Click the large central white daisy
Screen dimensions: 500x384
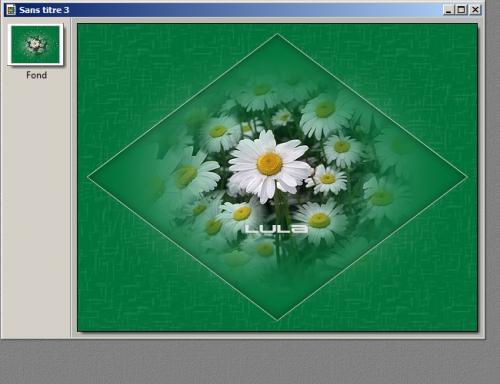click(269, 166)
